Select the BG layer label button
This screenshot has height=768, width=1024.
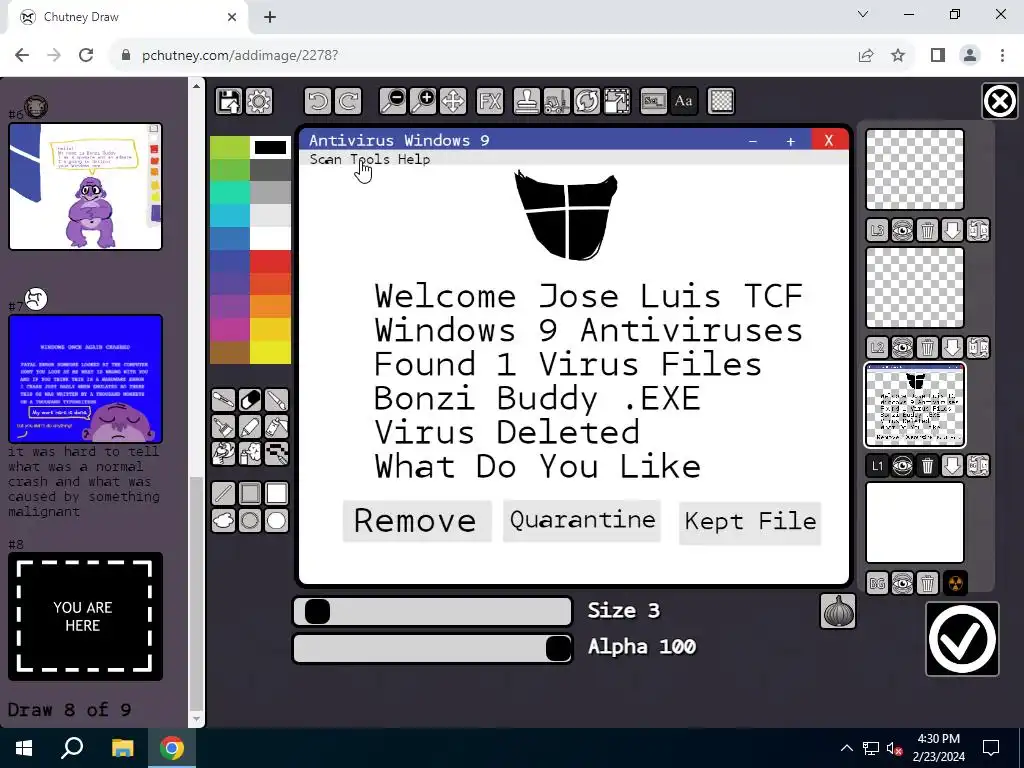(877, 583)
